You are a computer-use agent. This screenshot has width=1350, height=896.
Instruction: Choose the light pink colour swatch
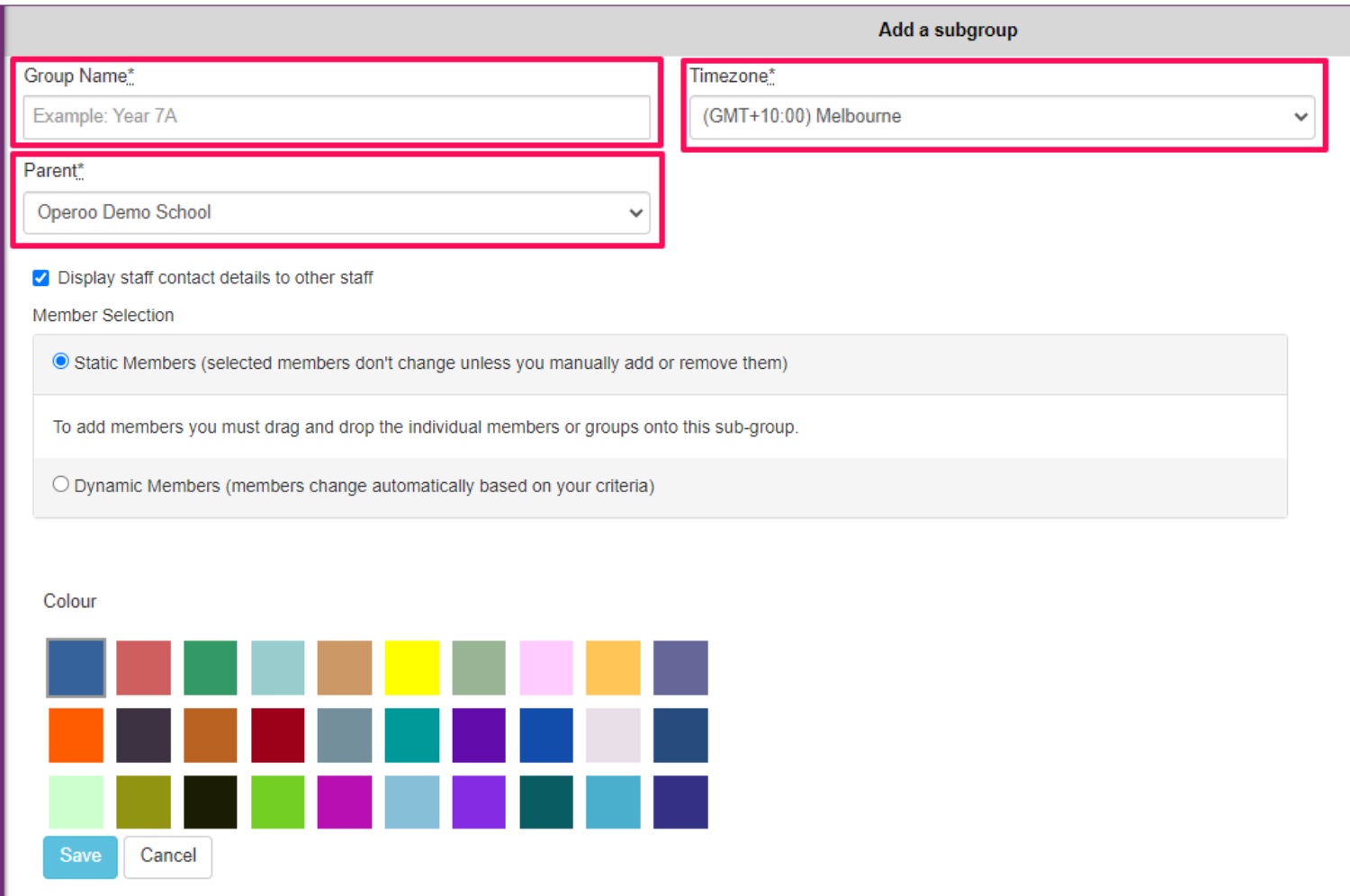545,668
